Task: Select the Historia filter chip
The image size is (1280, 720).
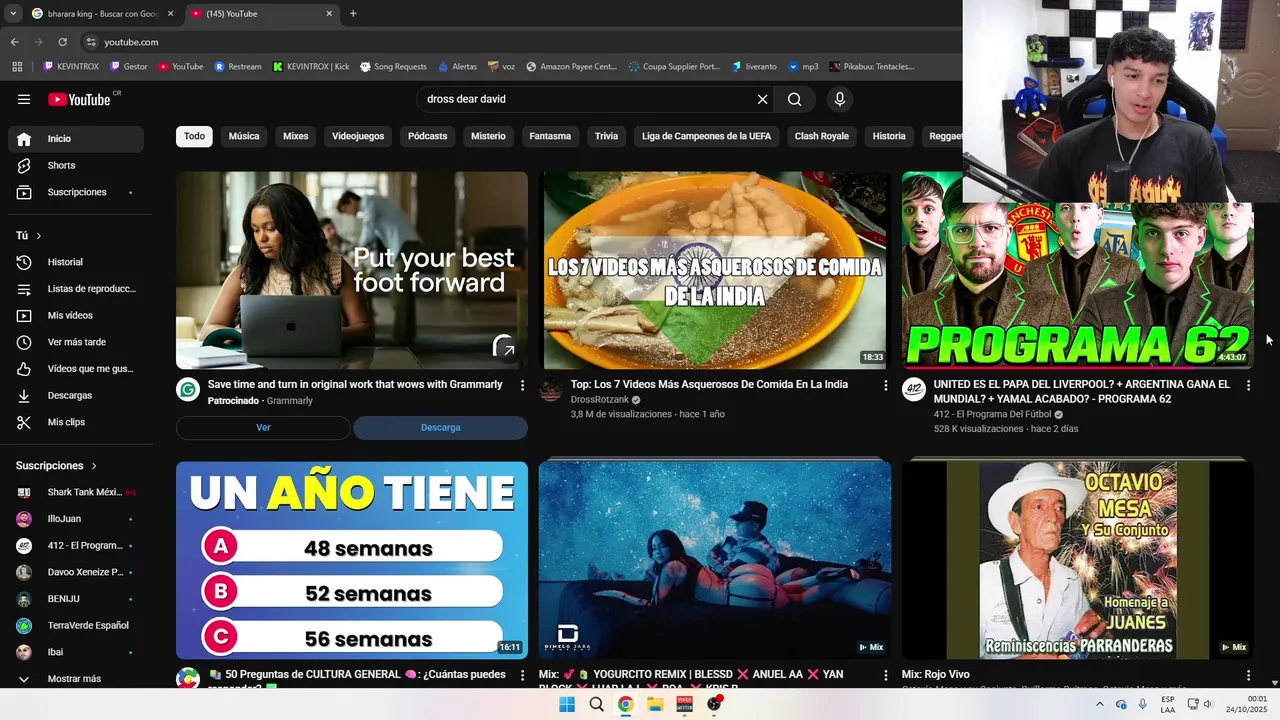Action: point(889,136)
